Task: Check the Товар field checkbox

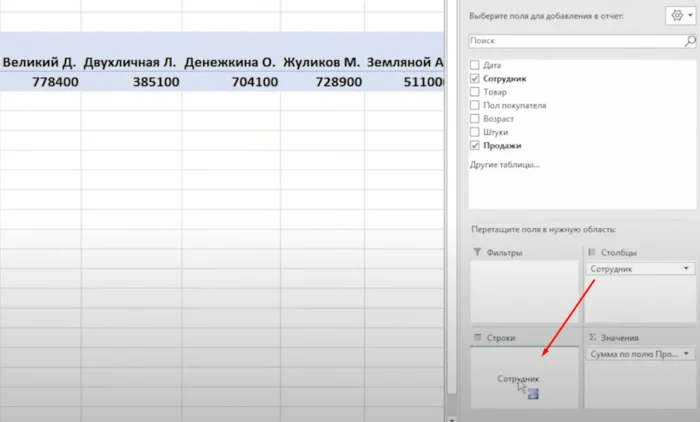Action: pos(475,91)
